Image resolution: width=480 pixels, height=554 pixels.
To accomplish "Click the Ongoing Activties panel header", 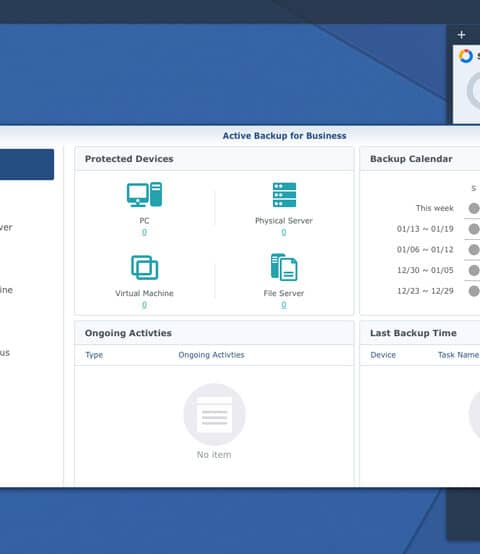I will point(214,333).
